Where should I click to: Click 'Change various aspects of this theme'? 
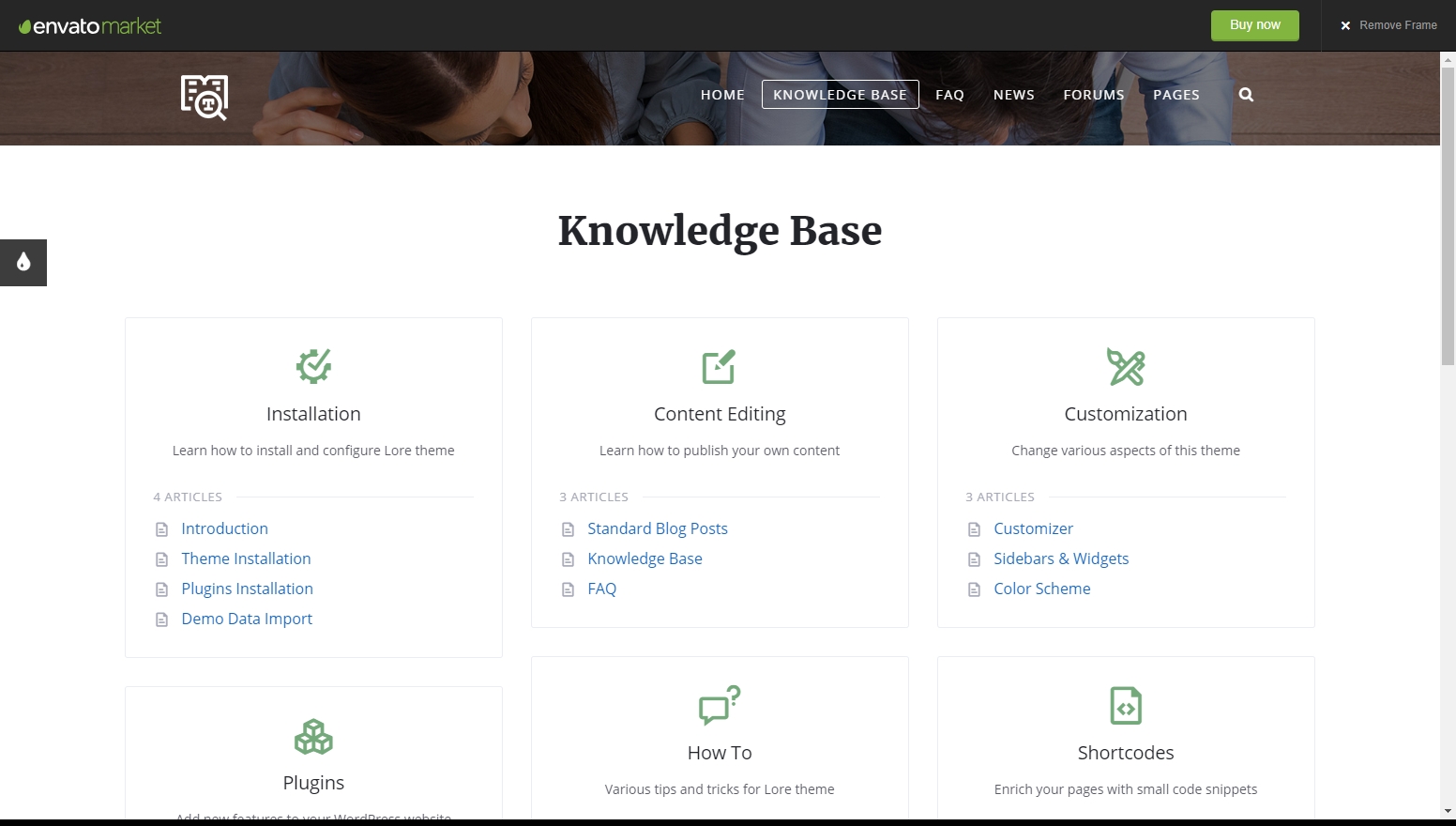pyautogui.click(x=1126, y=451)
